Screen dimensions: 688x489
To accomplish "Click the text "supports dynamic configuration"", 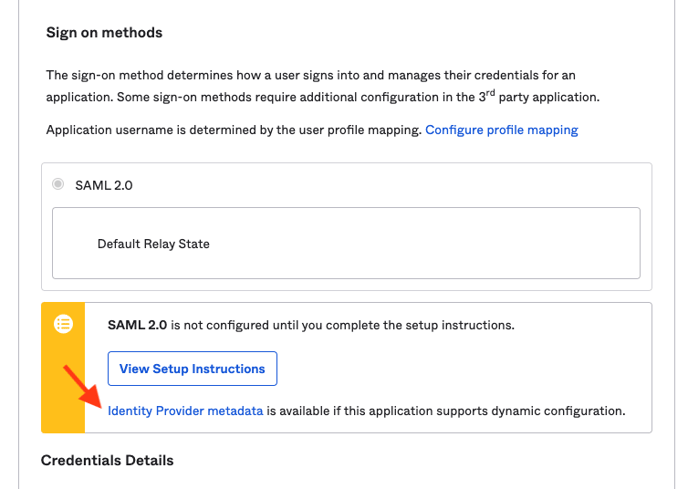I will coord(507,411).
